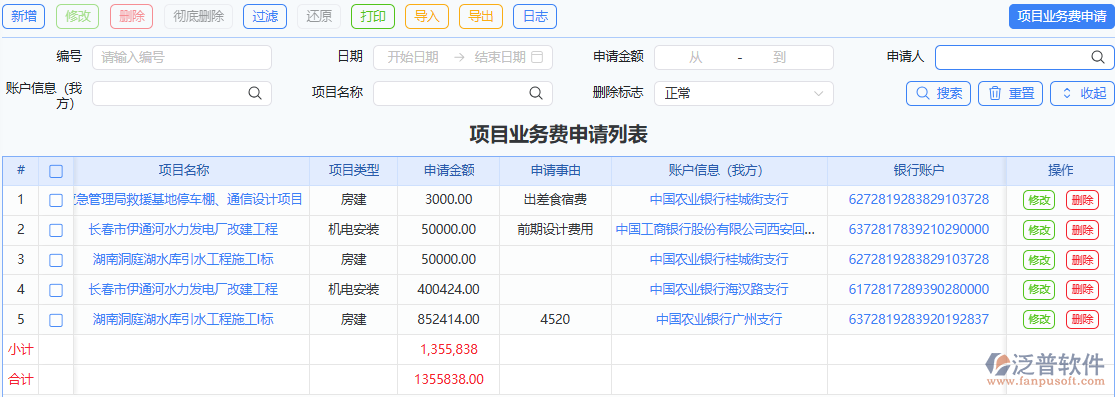
Task: Click 修改 in row 2 operations
Action: coord(1039,231)
